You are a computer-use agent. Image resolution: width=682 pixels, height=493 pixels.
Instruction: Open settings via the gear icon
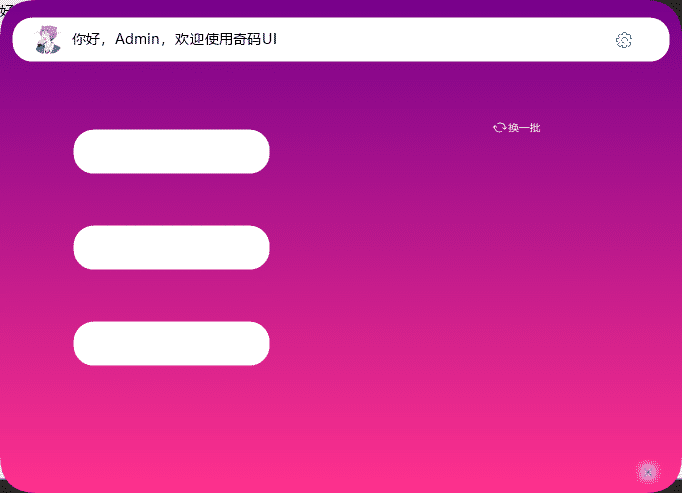point(624,40)
